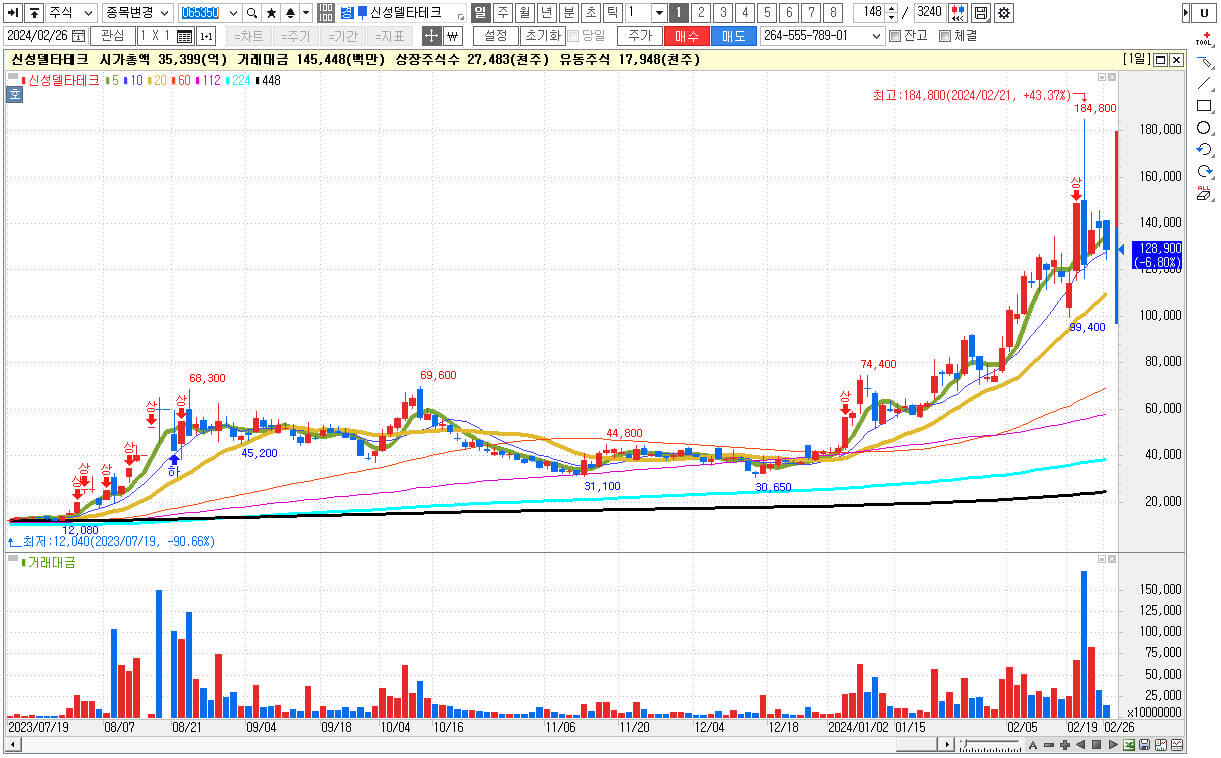
Task: Click the pin arrow icon at top-left
Action: 14,13
